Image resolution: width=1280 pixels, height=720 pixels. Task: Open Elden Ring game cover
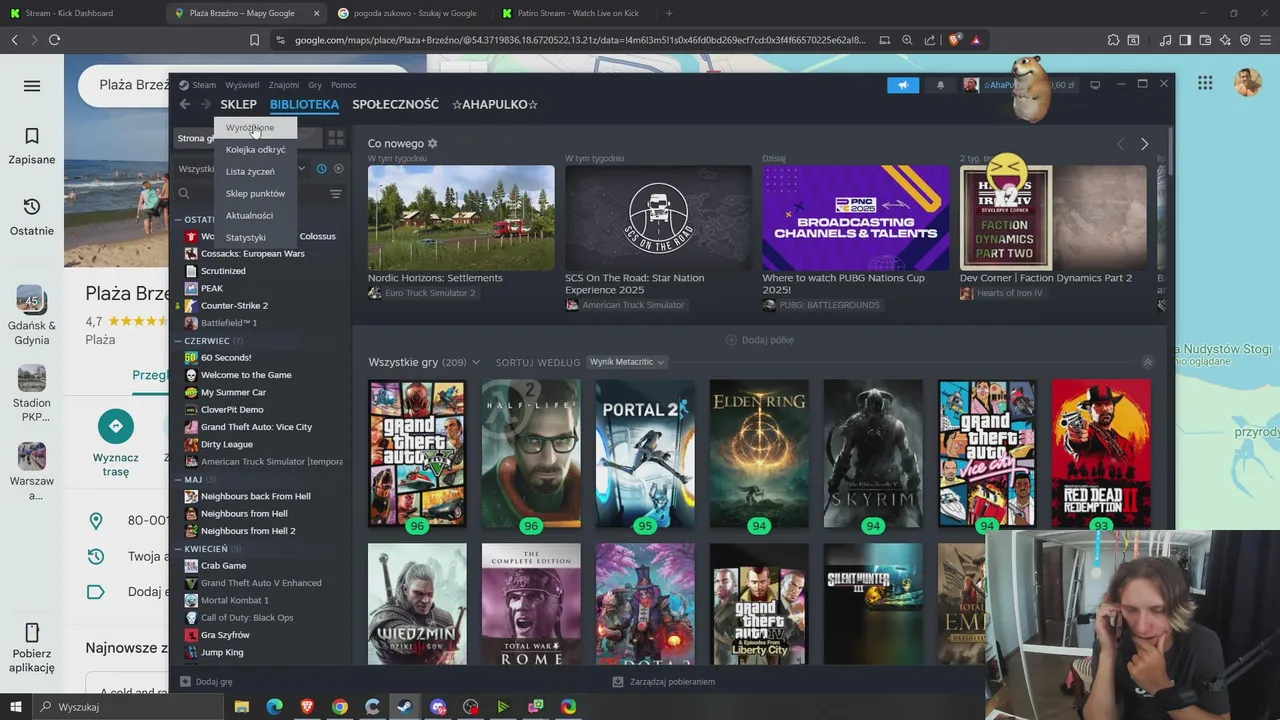coord(759,453)
